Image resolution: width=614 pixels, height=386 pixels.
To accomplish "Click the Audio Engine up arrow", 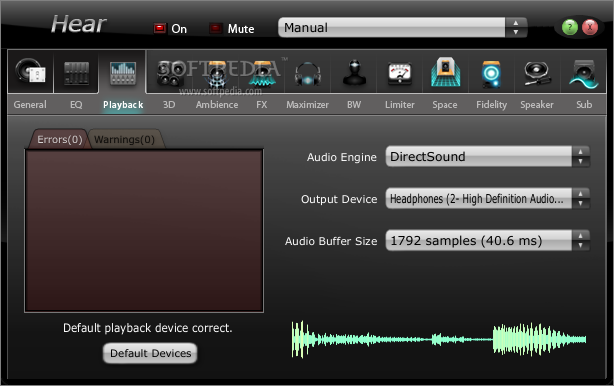I will (581, 152).
